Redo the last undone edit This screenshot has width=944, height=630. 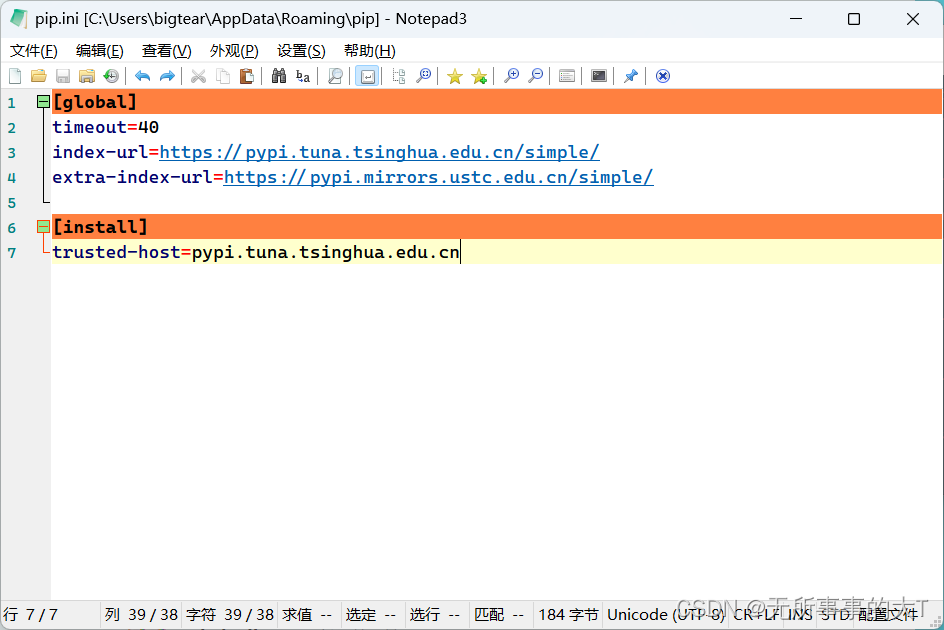167,76
